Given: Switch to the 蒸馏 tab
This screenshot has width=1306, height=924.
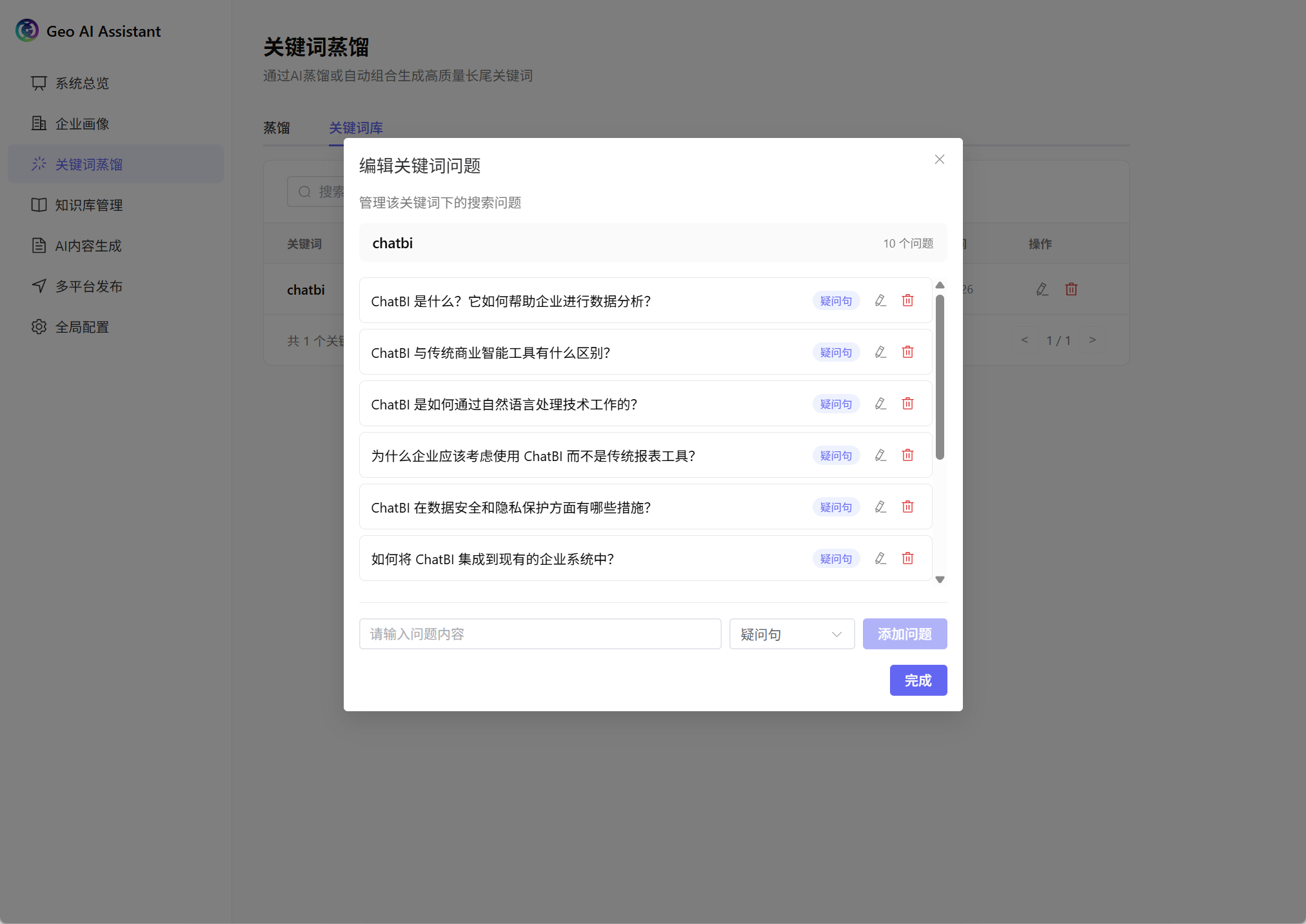Looking at the screenshot, I should (277, 128).
